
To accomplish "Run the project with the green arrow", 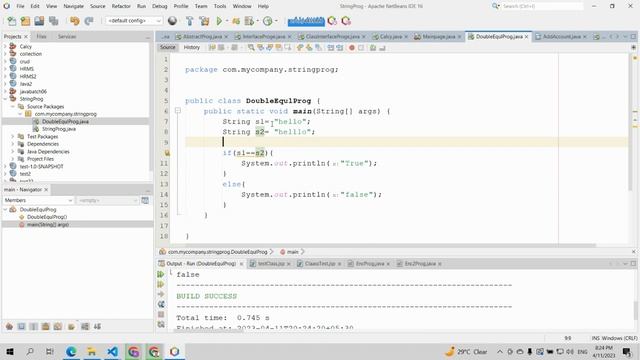I will point(219,21).
